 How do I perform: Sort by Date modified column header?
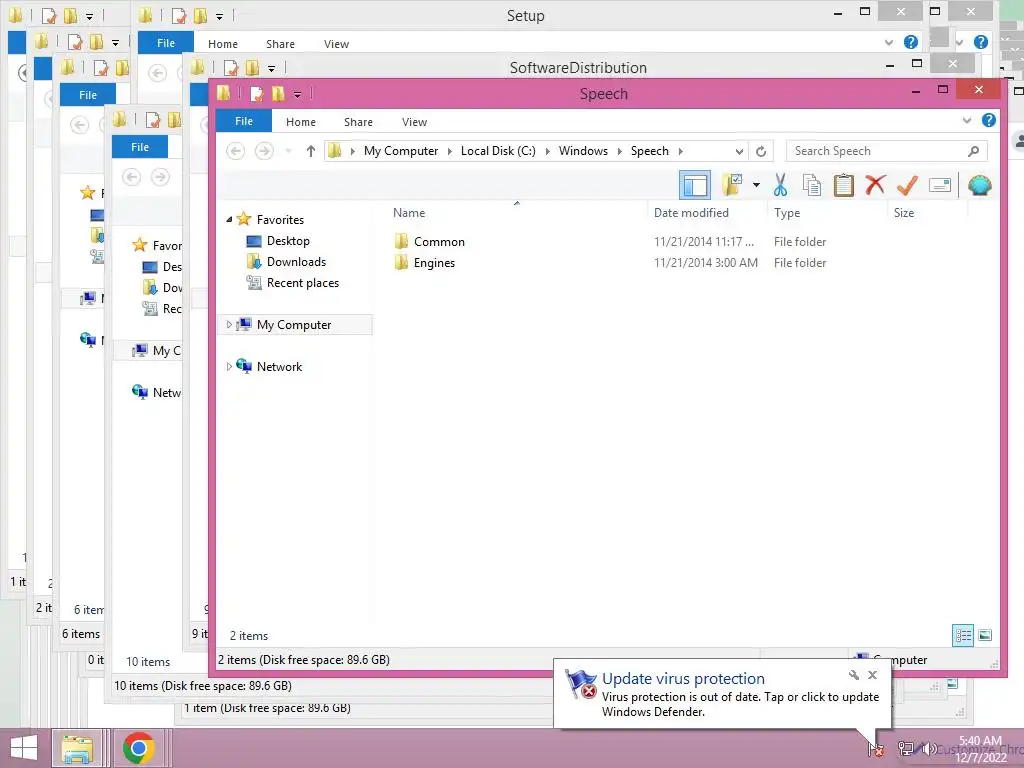coord(691,213)
